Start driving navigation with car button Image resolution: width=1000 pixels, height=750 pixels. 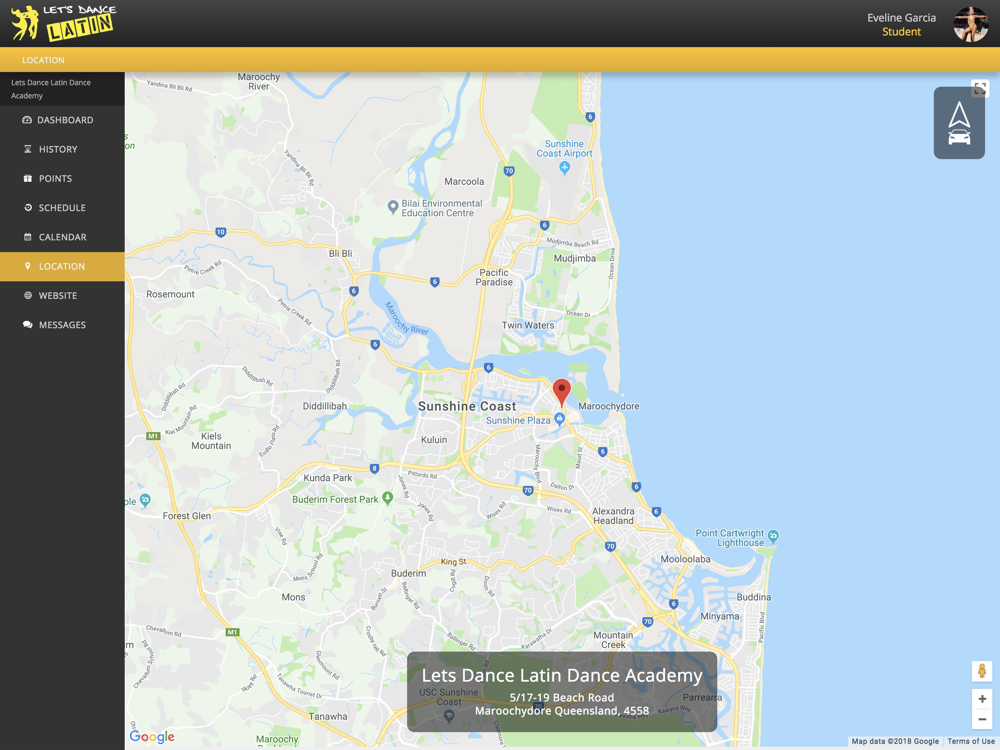point(959,123)
